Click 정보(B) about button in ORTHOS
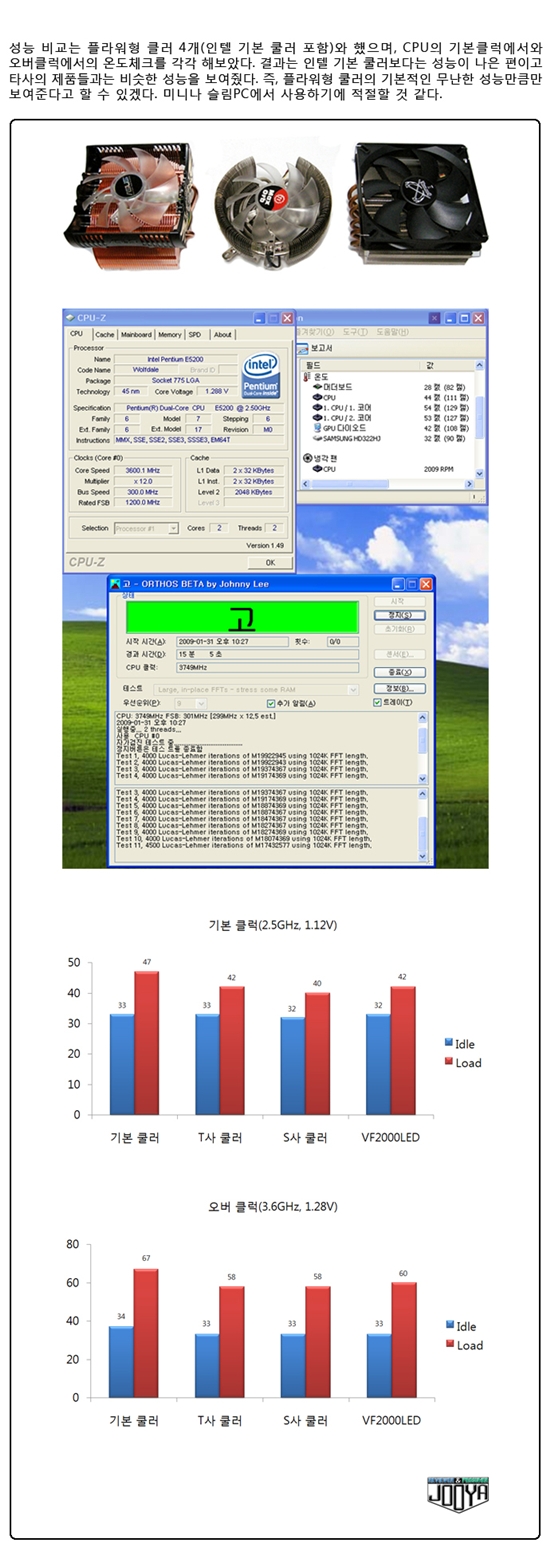The width and height of the screenshot is (550, 1554). [x=398, y=689]
